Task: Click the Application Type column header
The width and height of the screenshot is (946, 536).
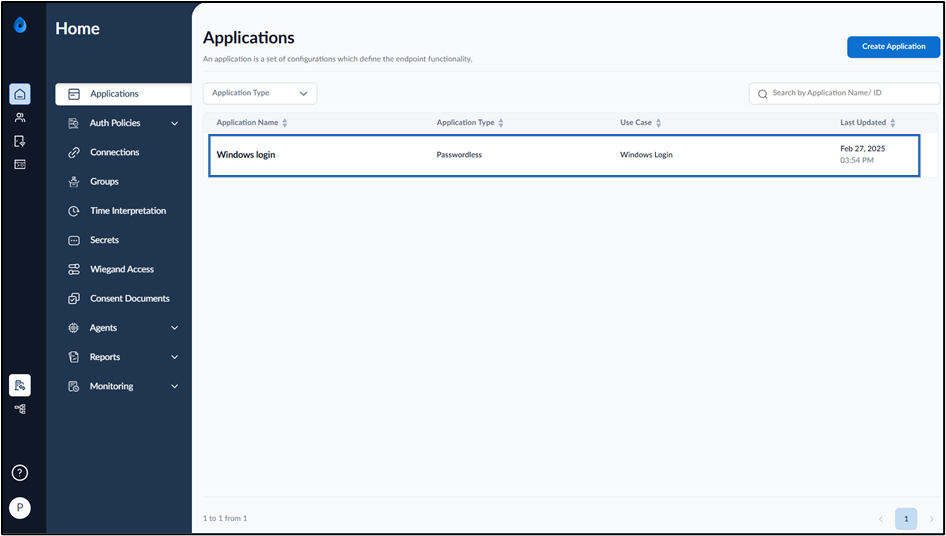Action: click(x=466, y=123)
